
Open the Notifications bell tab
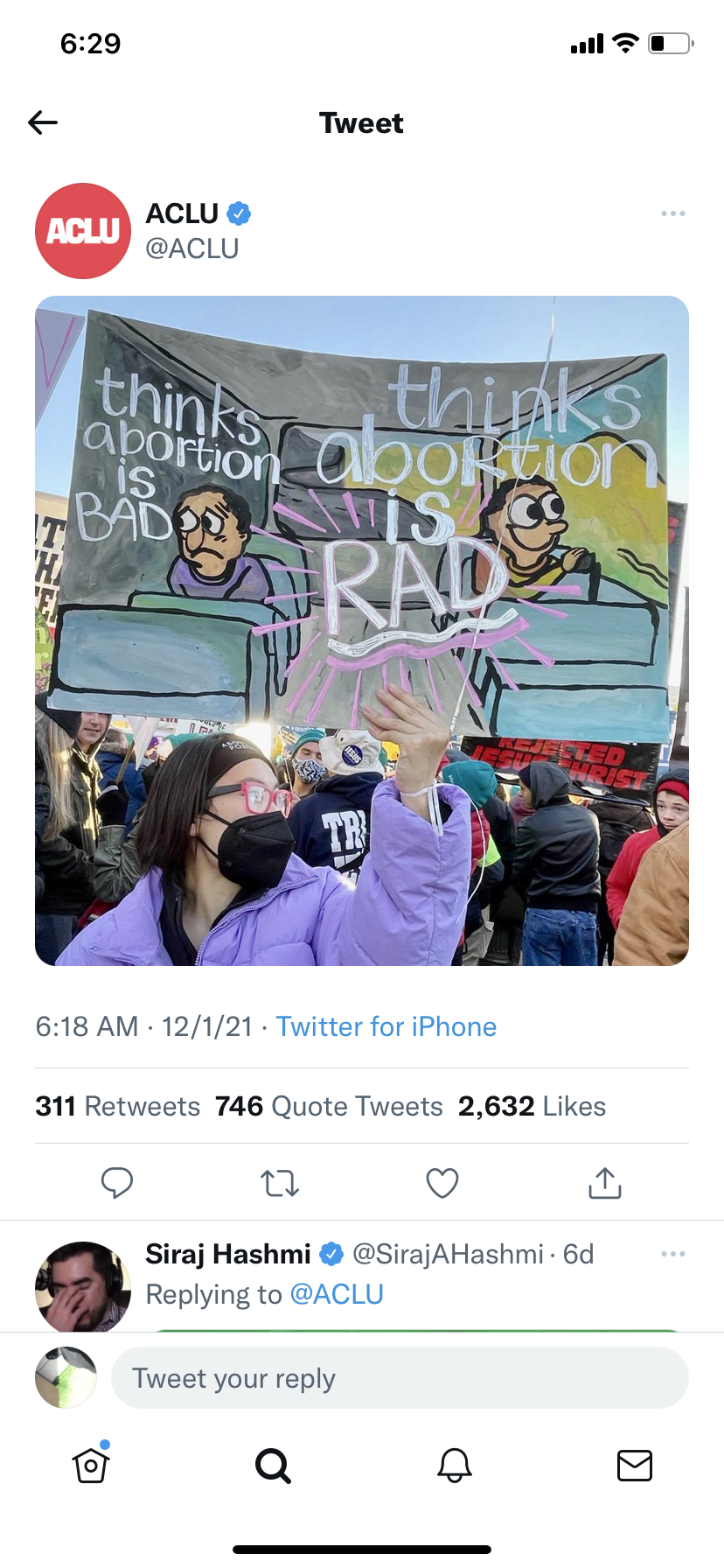[455, 1465]
